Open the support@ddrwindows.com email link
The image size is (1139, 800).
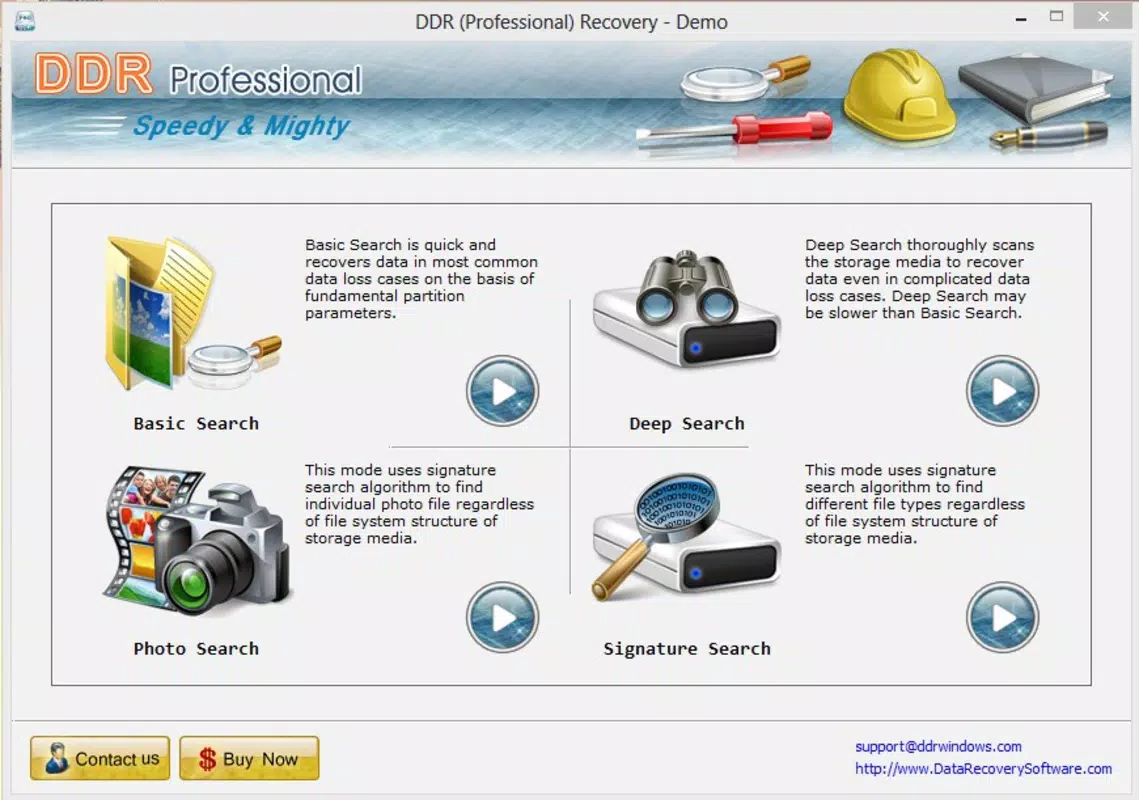[939, 746]
